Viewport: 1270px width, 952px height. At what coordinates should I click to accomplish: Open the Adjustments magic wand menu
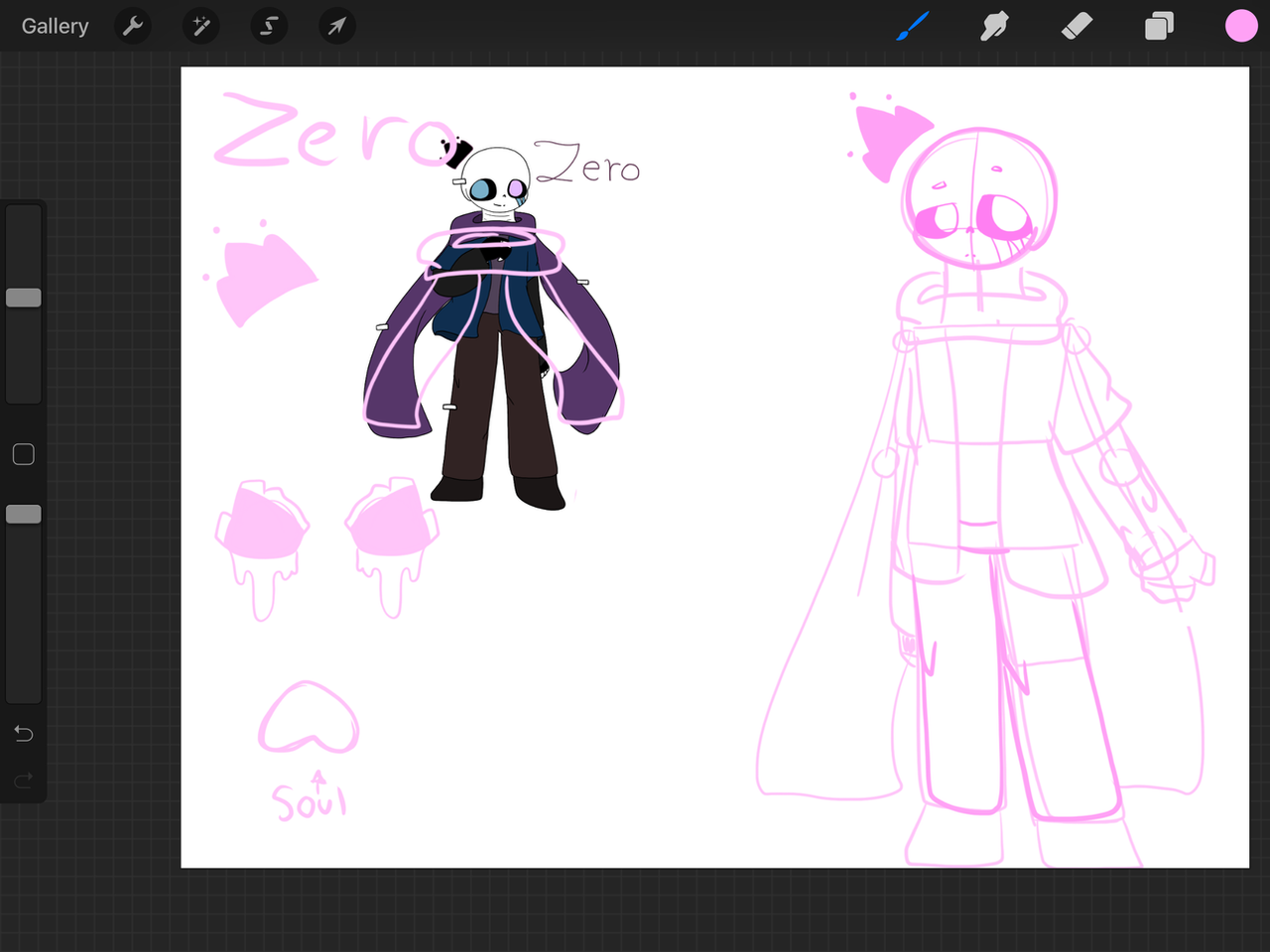[x=200, y=26]
